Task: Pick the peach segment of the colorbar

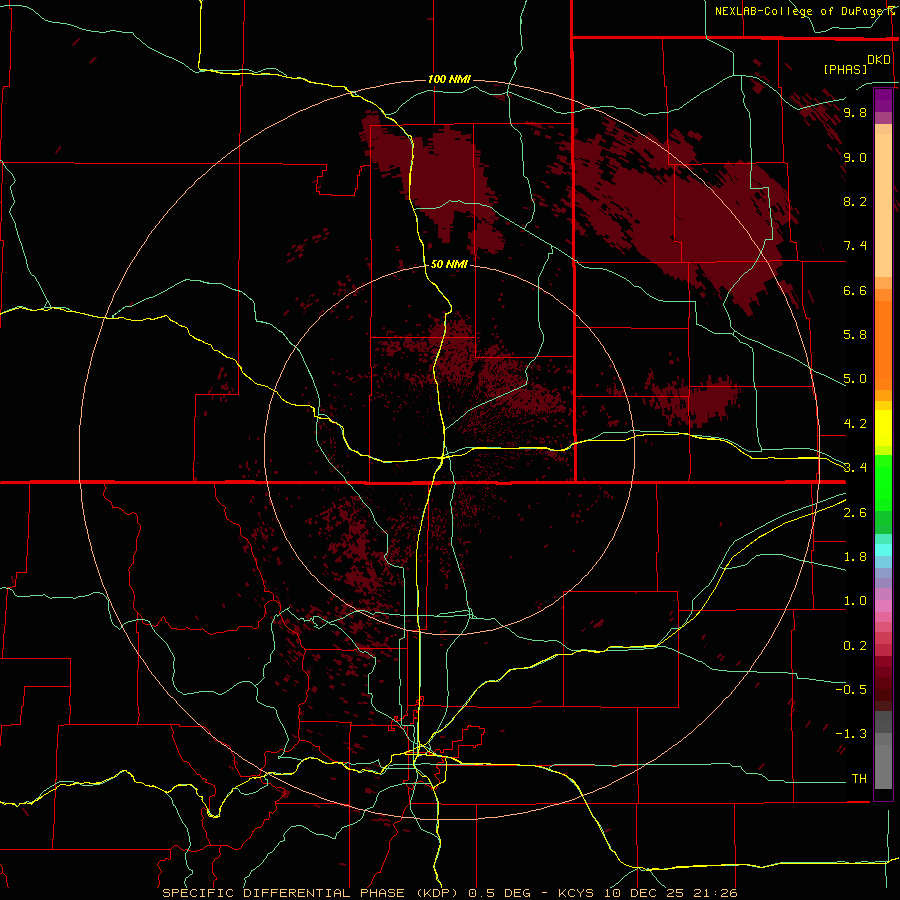Action: click(883, 205)
